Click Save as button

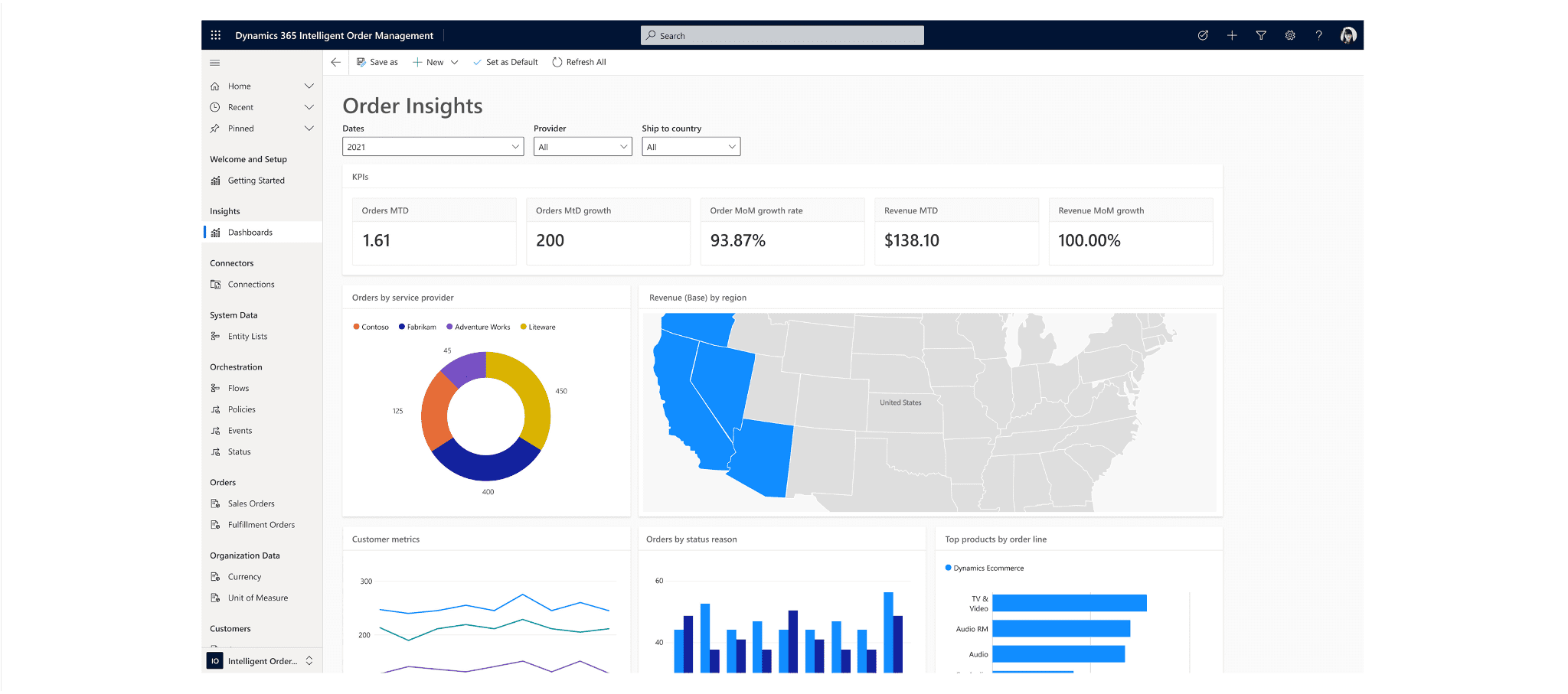click(x=377, y=63)
